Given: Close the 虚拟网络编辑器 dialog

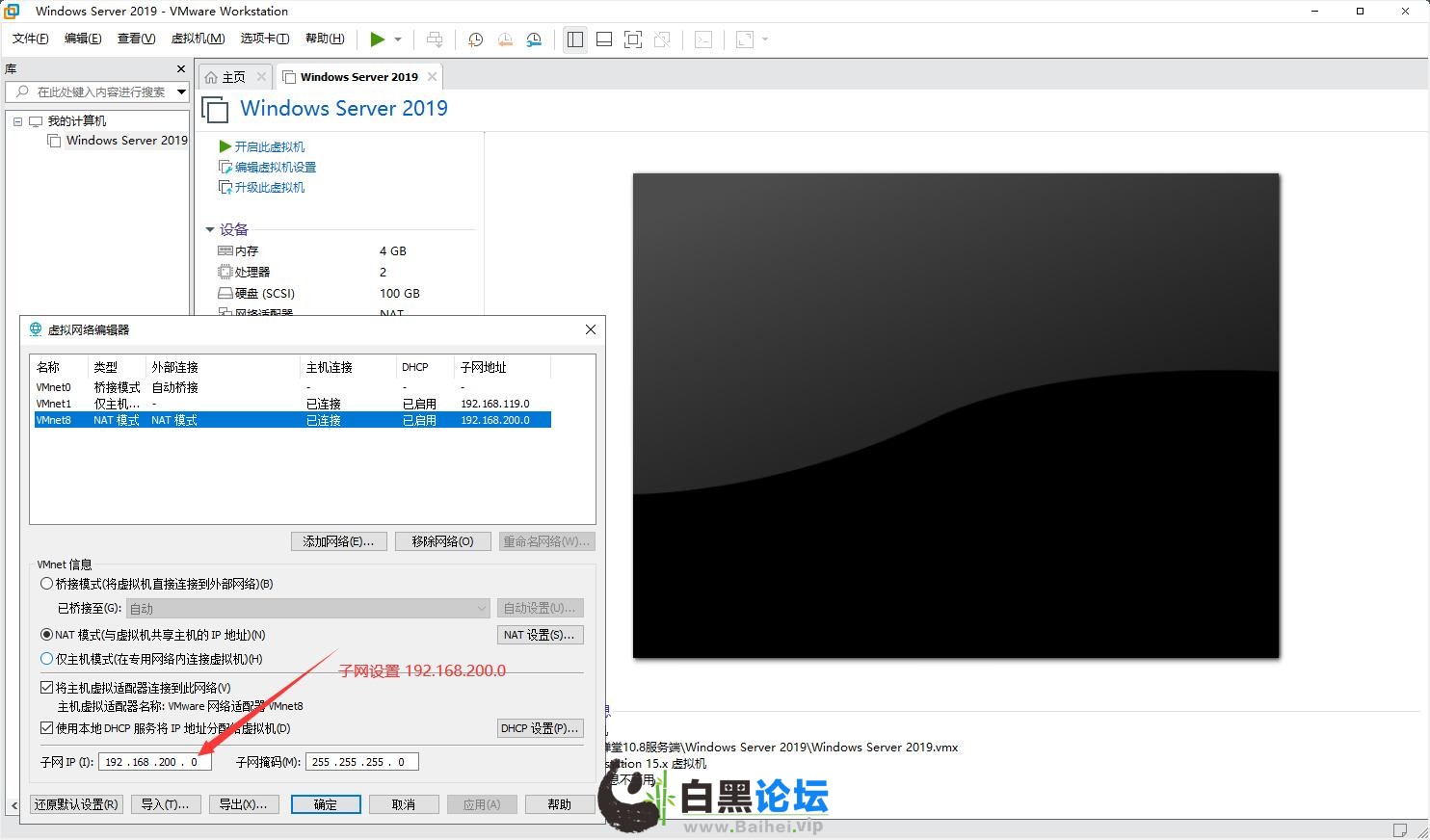Looking at the screenshot, I should tap(591, 329).
